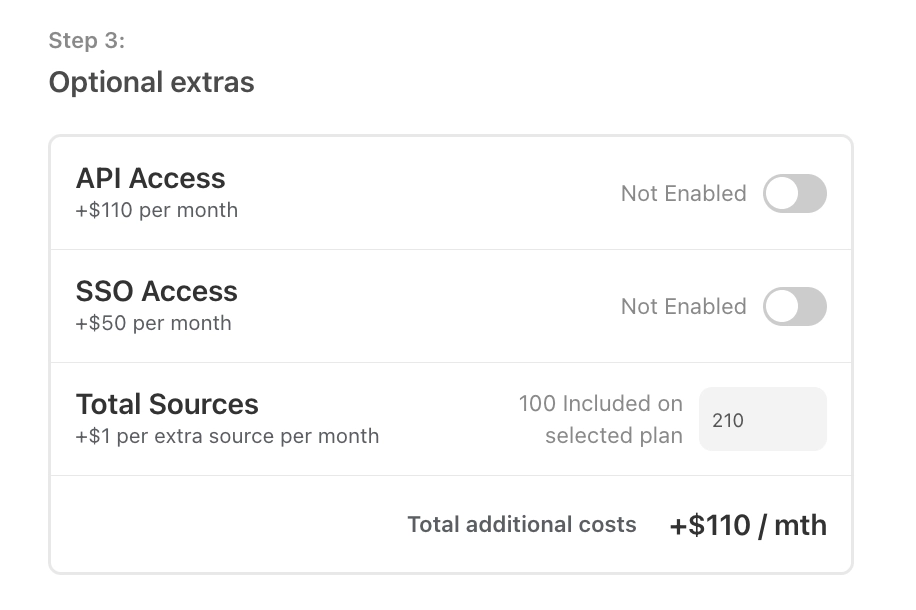Screen dimensions: 916x610
Task: Click "Not Enabled" label beside API Access toggle
Action: [x=683, y=193]
